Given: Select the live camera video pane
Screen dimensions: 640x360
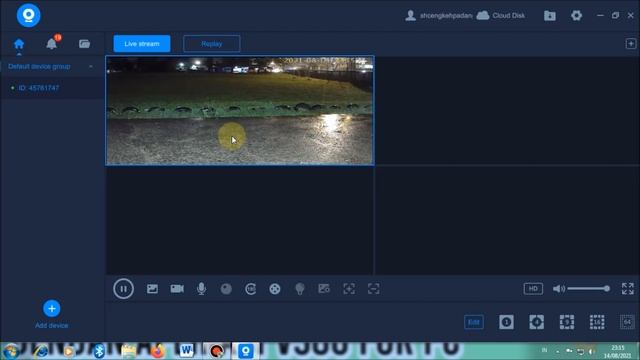Looking at the screenshot, I should tap(240, 111).
